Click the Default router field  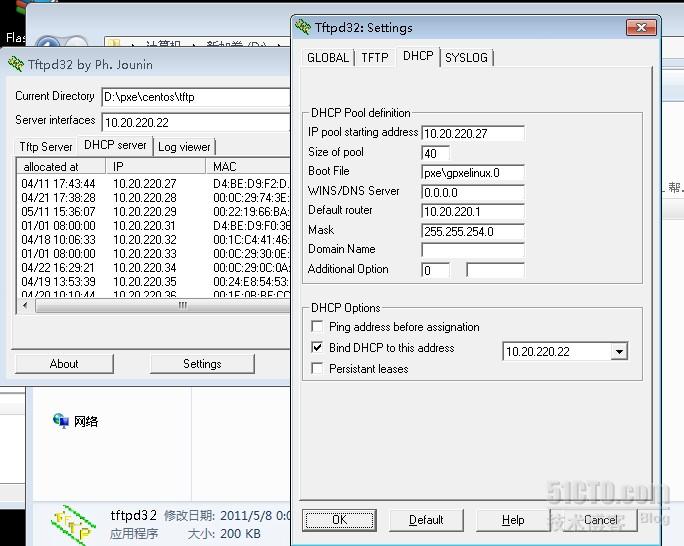[473, 212]
